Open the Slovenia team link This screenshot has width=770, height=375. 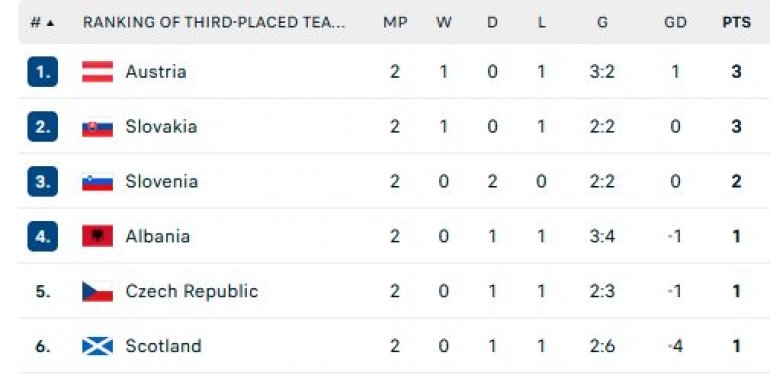(162, 182)
